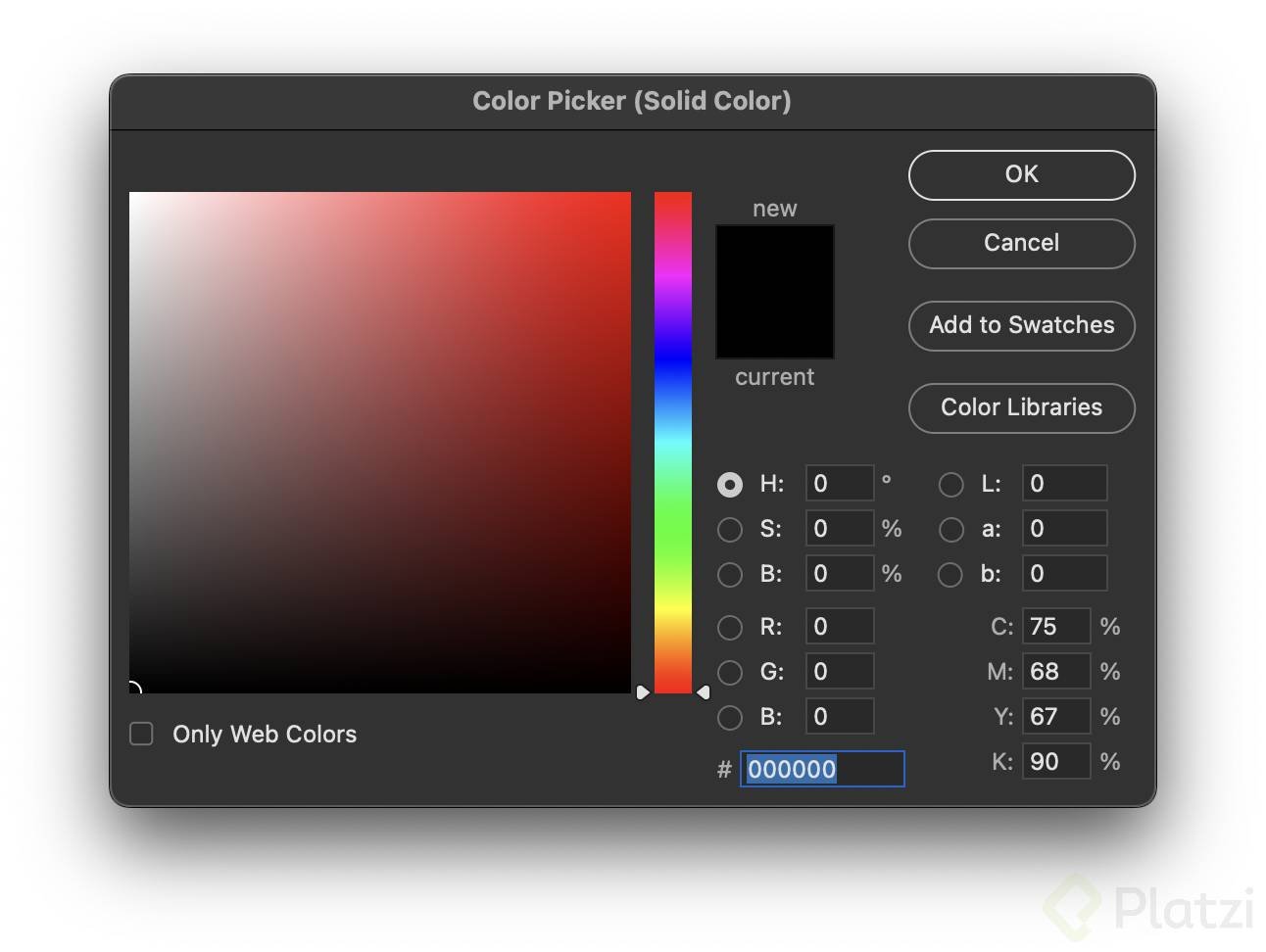Select the H (hue) radio button

tap(730, 485)
